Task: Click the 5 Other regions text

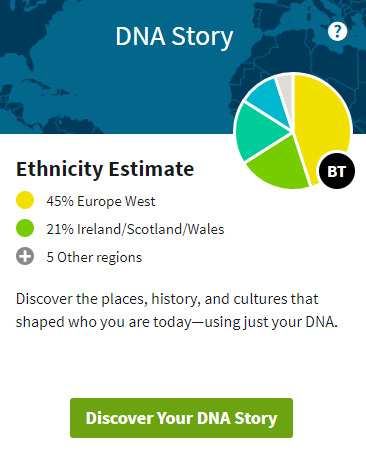Action: coord(94,257)
